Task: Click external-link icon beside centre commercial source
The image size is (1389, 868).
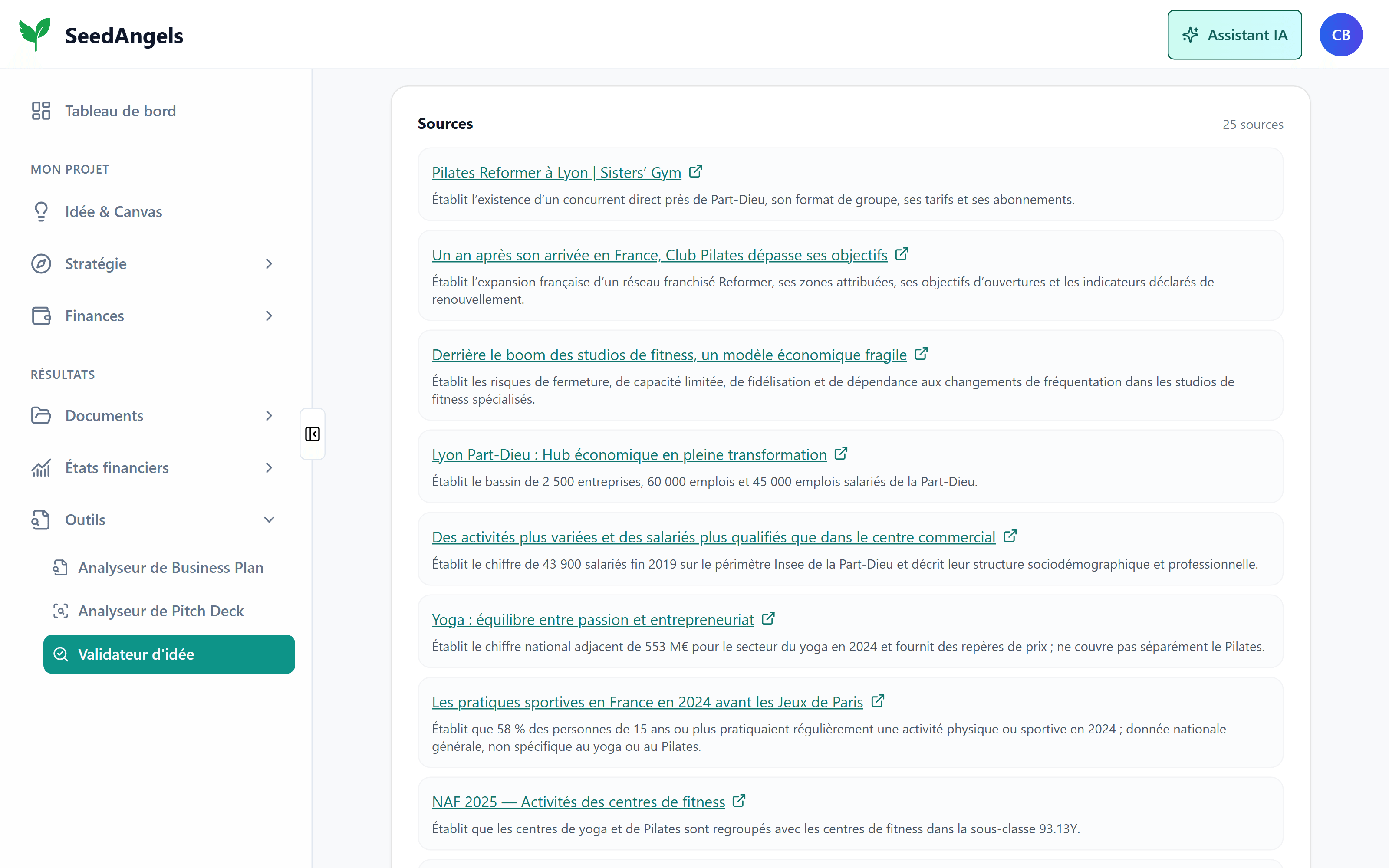Action: (1010, 536)
